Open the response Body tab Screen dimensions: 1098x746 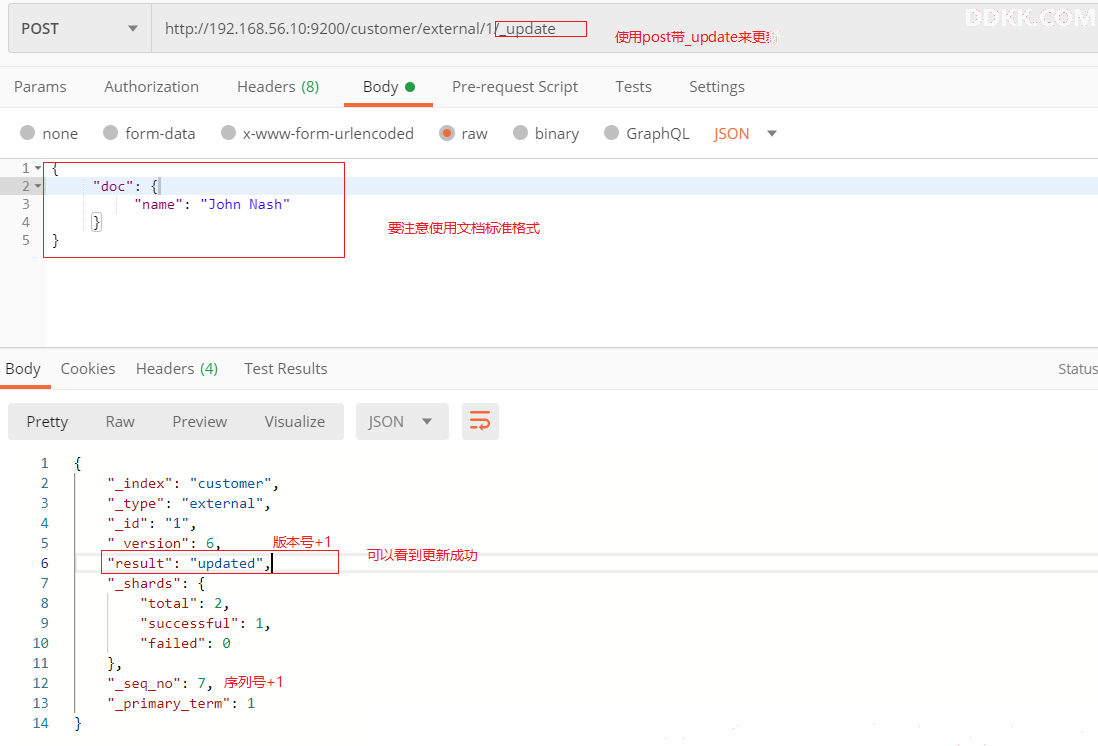[23, 369]
